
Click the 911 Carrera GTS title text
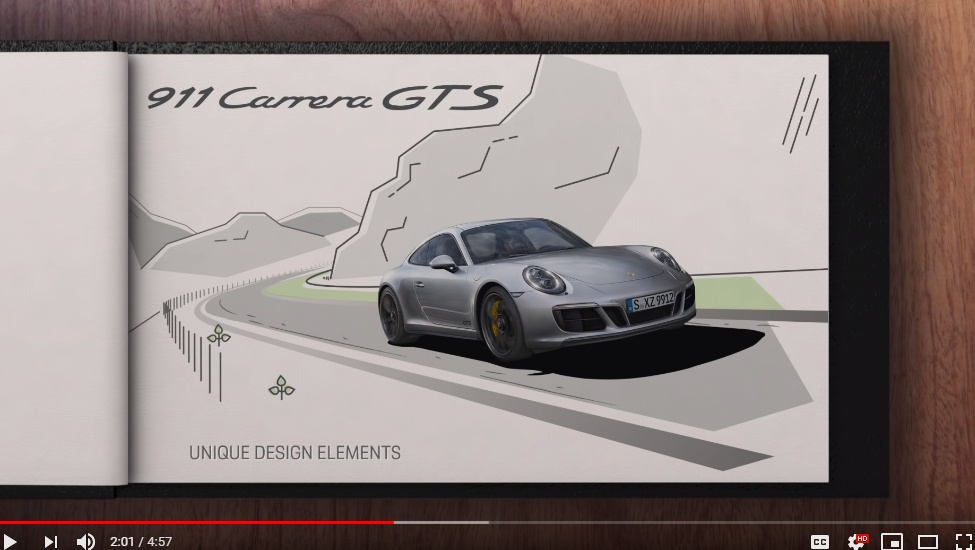(x=323, y=98)
